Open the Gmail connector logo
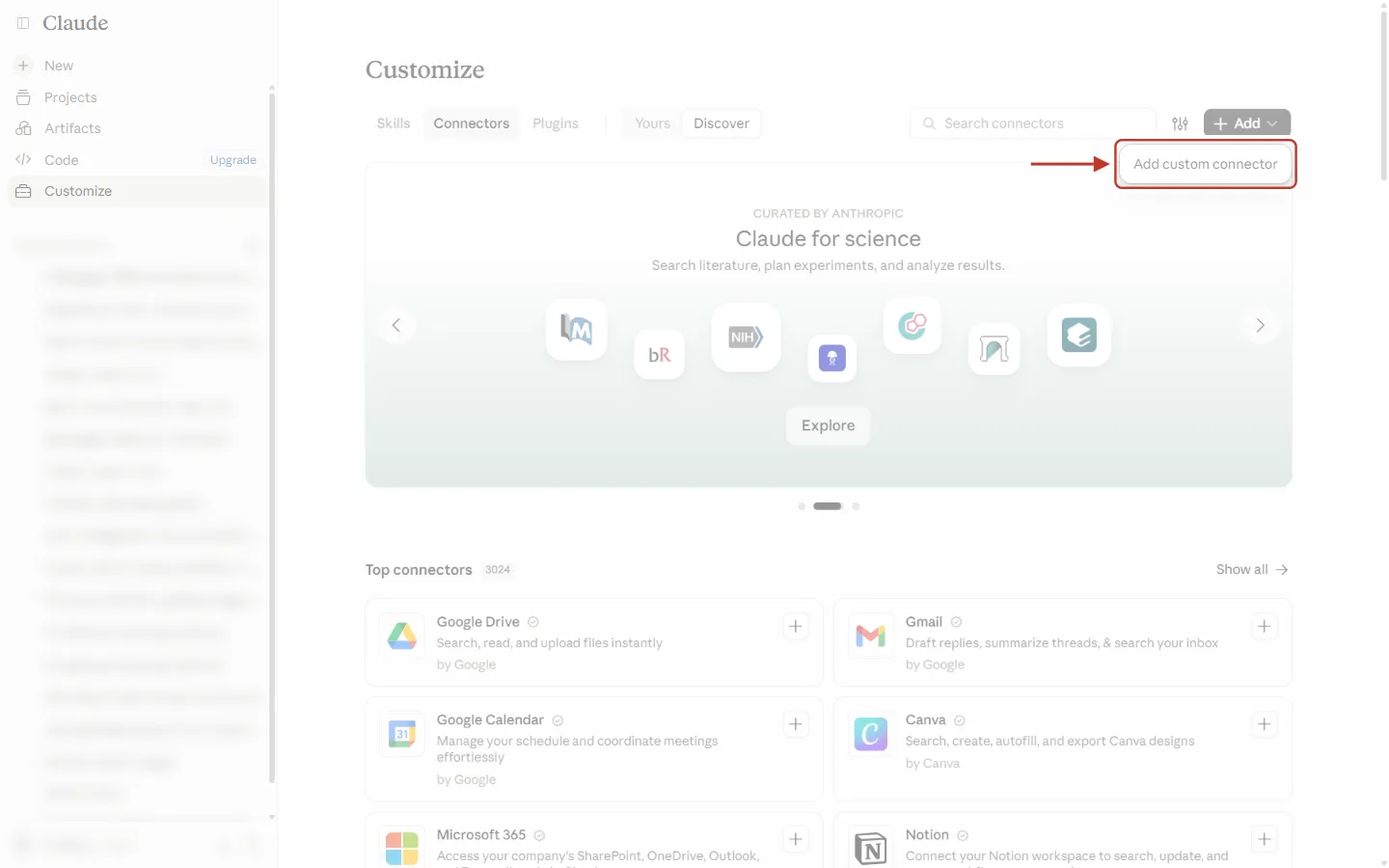 871,636
